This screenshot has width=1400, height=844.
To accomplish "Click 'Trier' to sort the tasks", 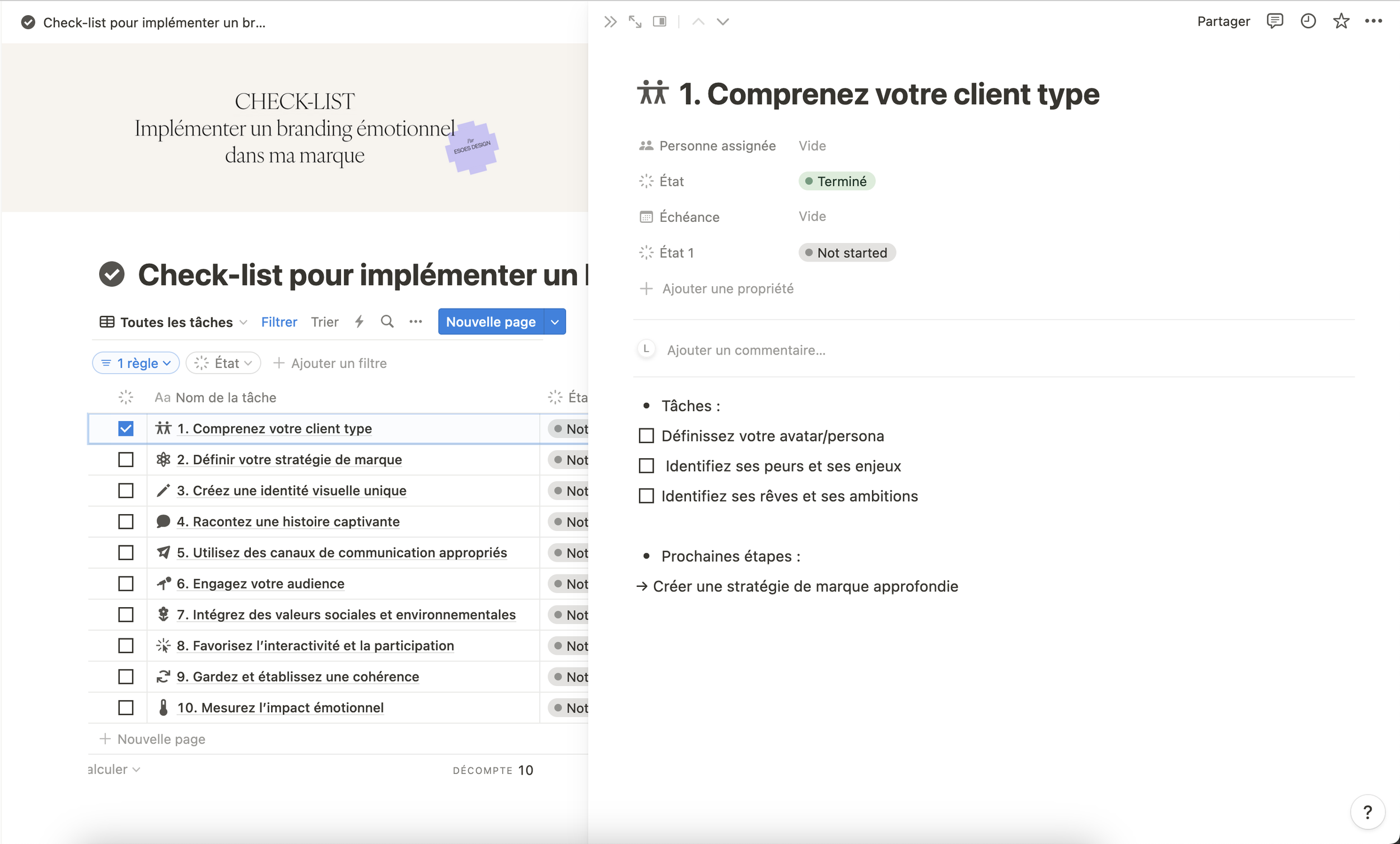I will 324,322.
